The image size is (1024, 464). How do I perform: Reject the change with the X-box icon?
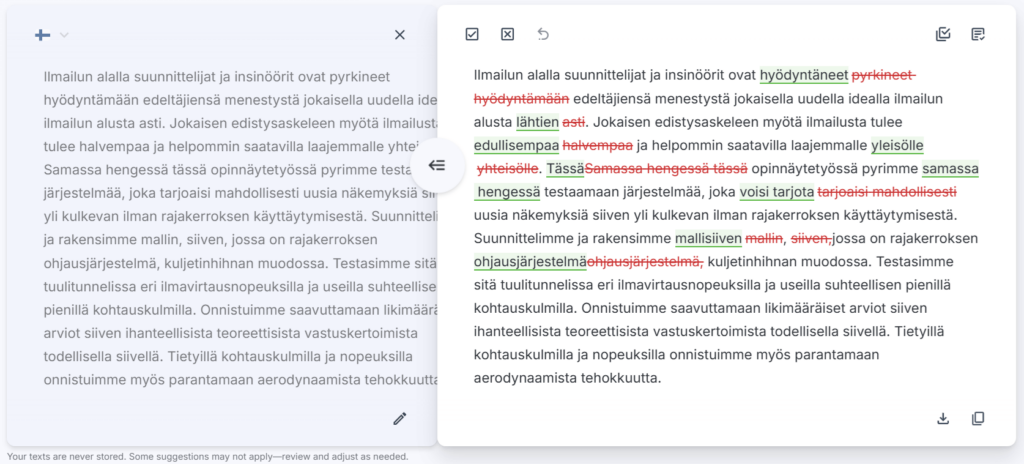(507, 34)
